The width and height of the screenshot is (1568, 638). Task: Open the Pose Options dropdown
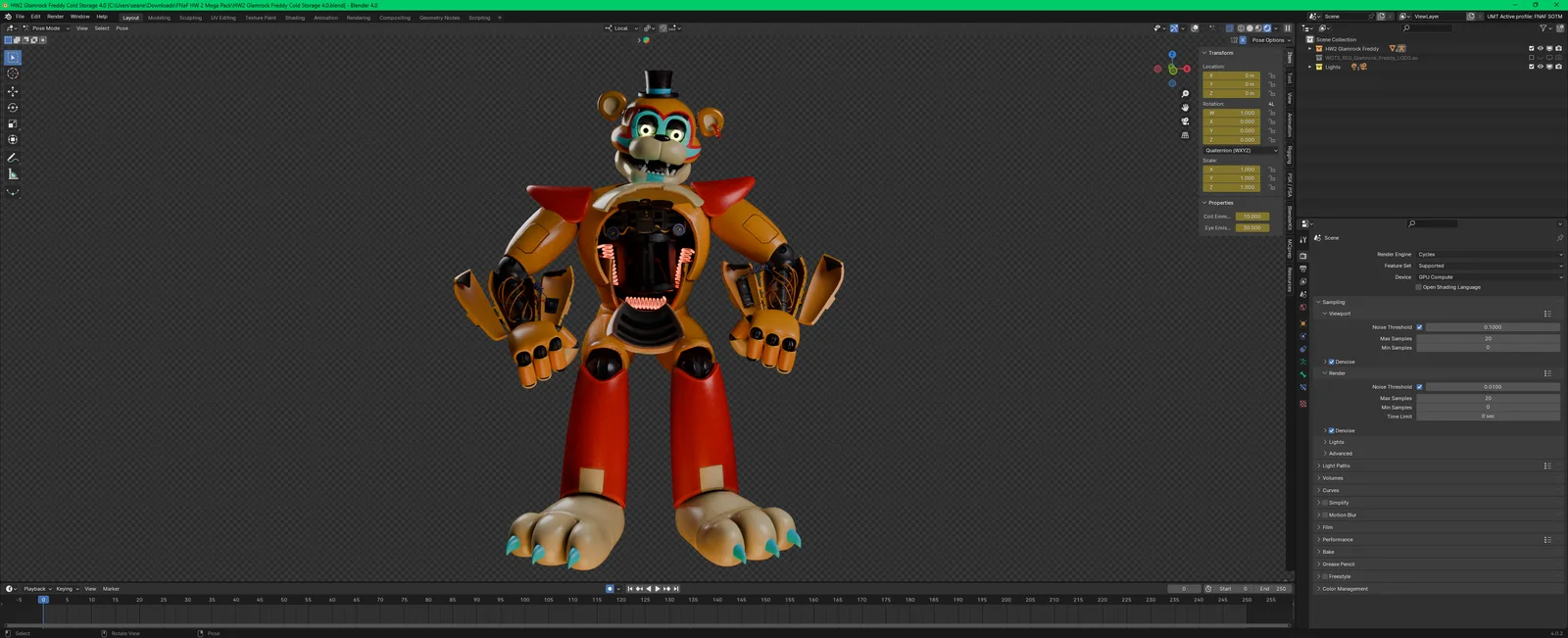click(1270, 40)
